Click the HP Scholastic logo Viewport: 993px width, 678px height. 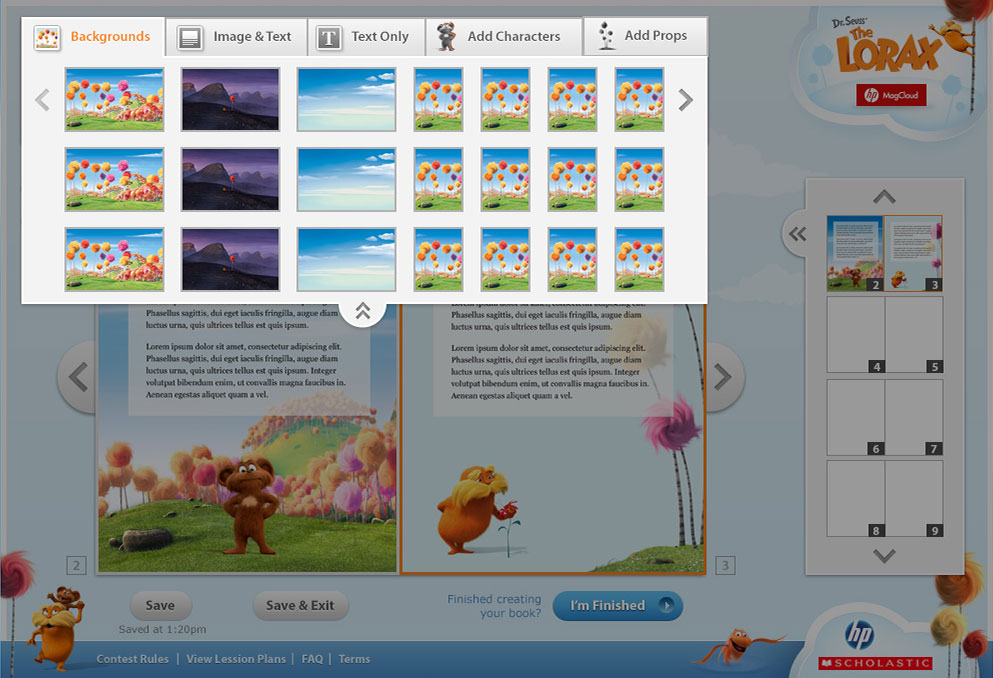pos(875,646)
